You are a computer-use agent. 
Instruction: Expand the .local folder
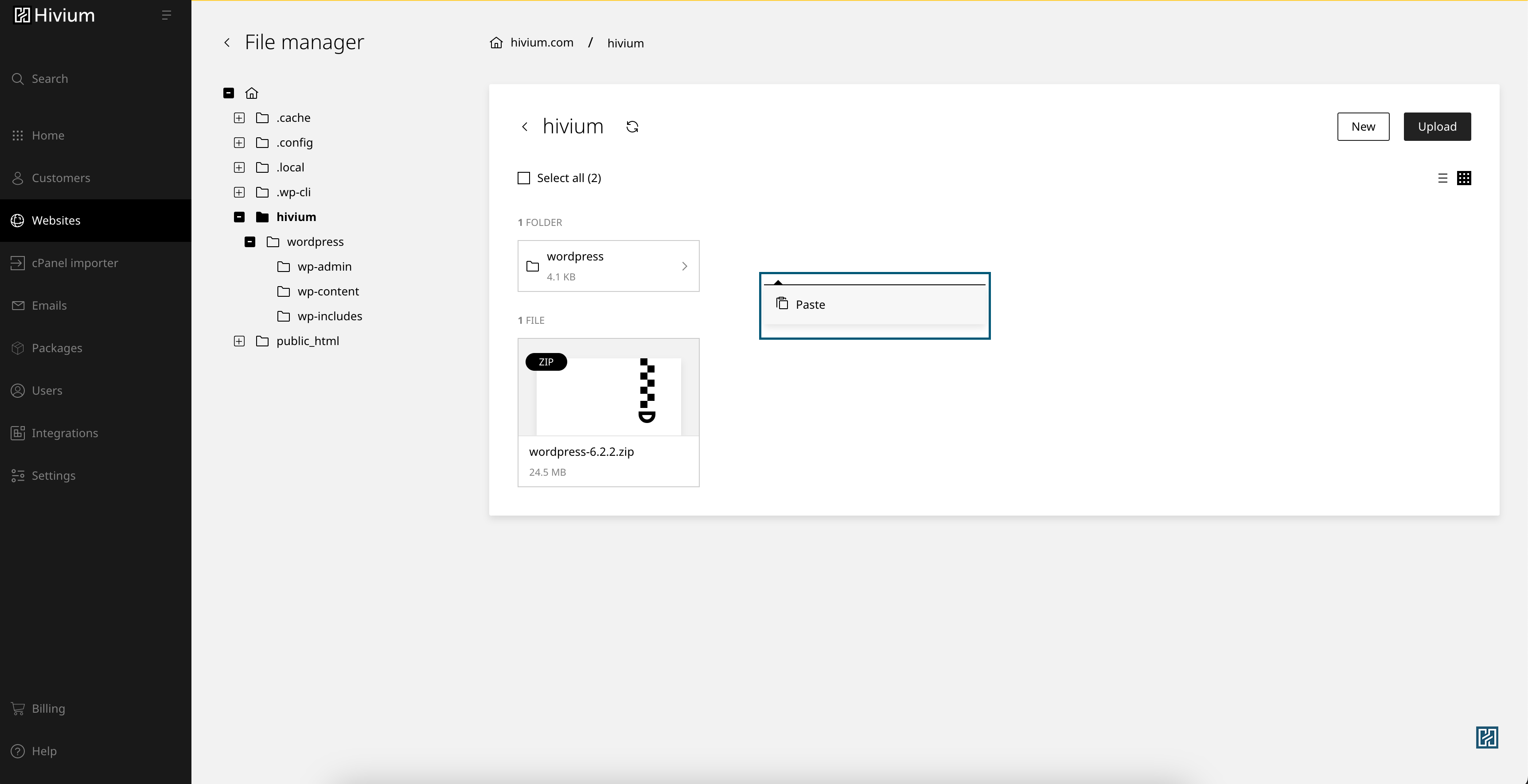tap(239, 168)
